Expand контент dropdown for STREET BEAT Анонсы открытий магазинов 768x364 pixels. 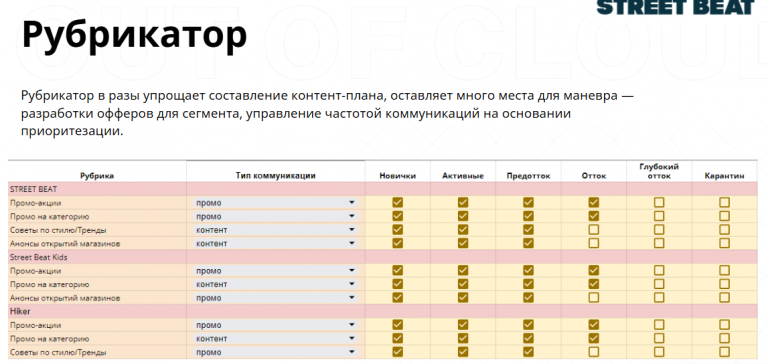275,243
